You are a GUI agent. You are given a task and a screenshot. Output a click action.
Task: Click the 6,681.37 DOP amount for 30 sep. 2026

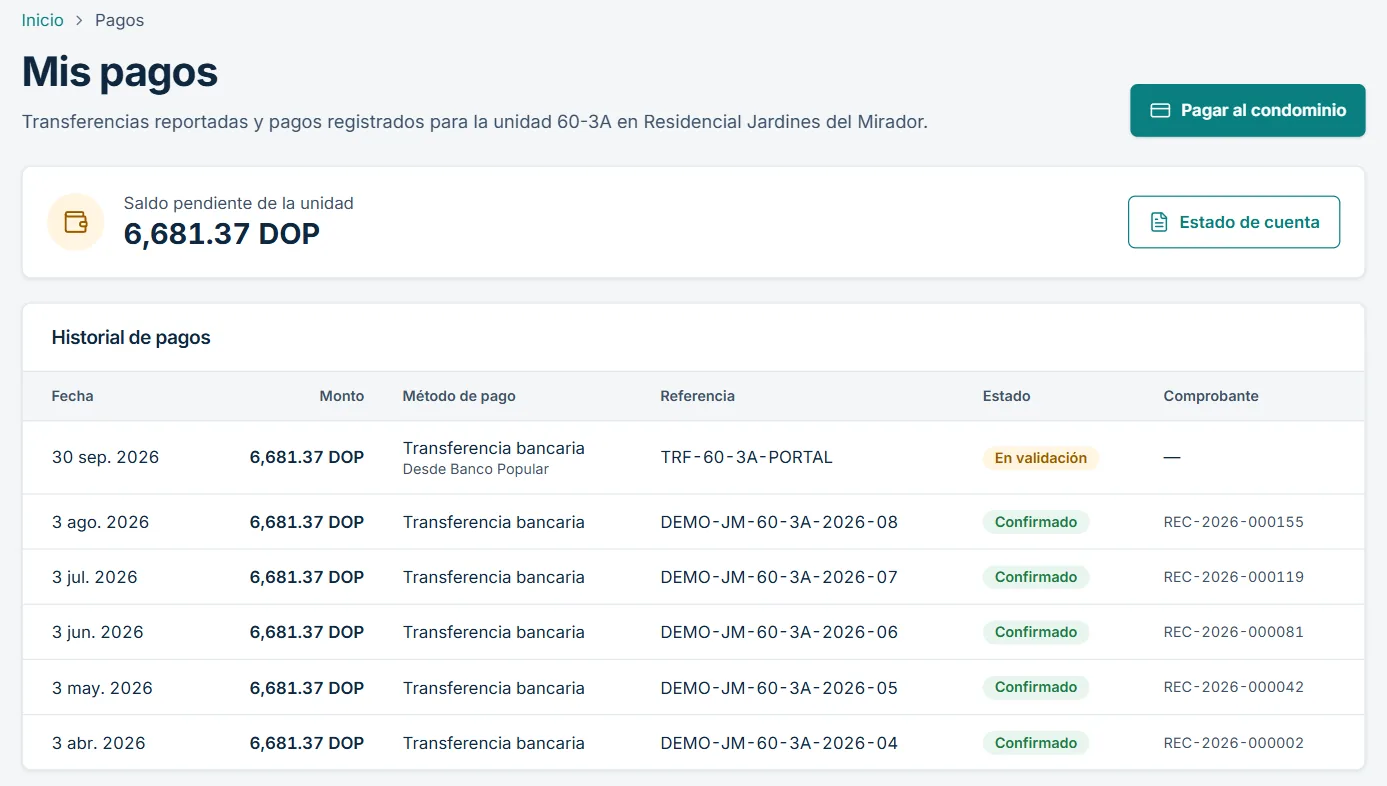point(307,457)
